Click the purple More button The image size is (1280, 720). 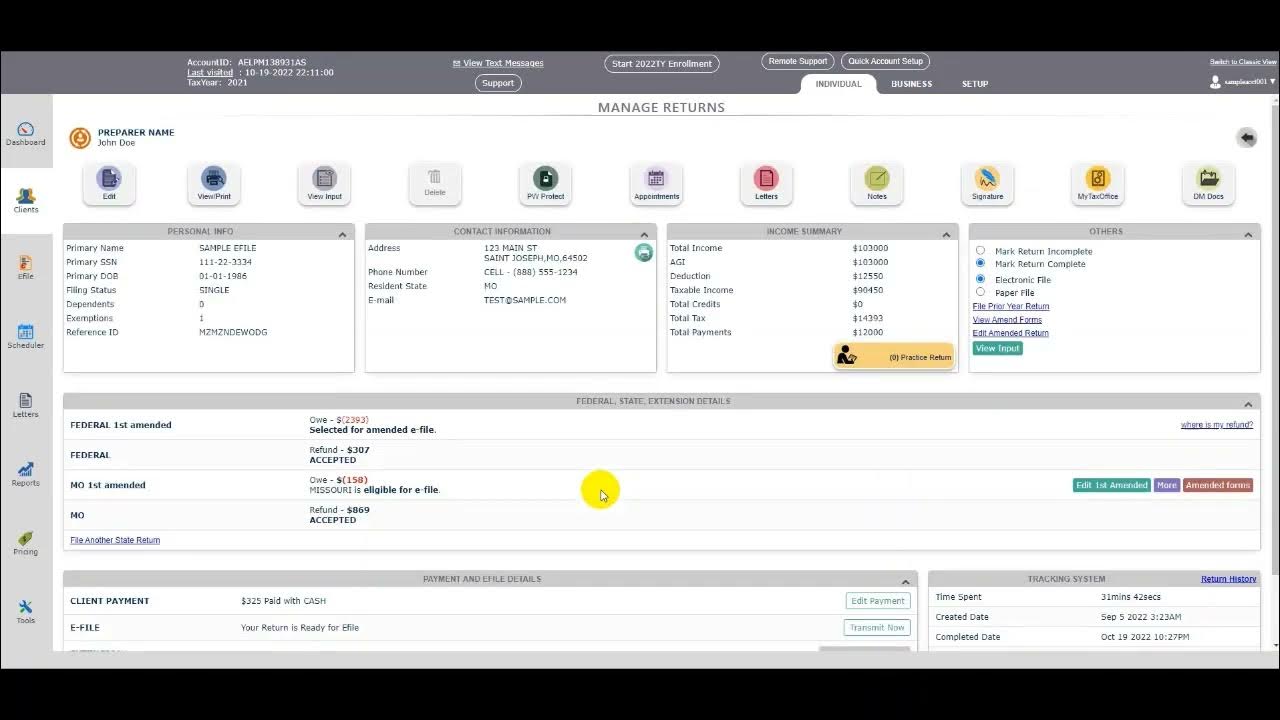[1167, 485]
